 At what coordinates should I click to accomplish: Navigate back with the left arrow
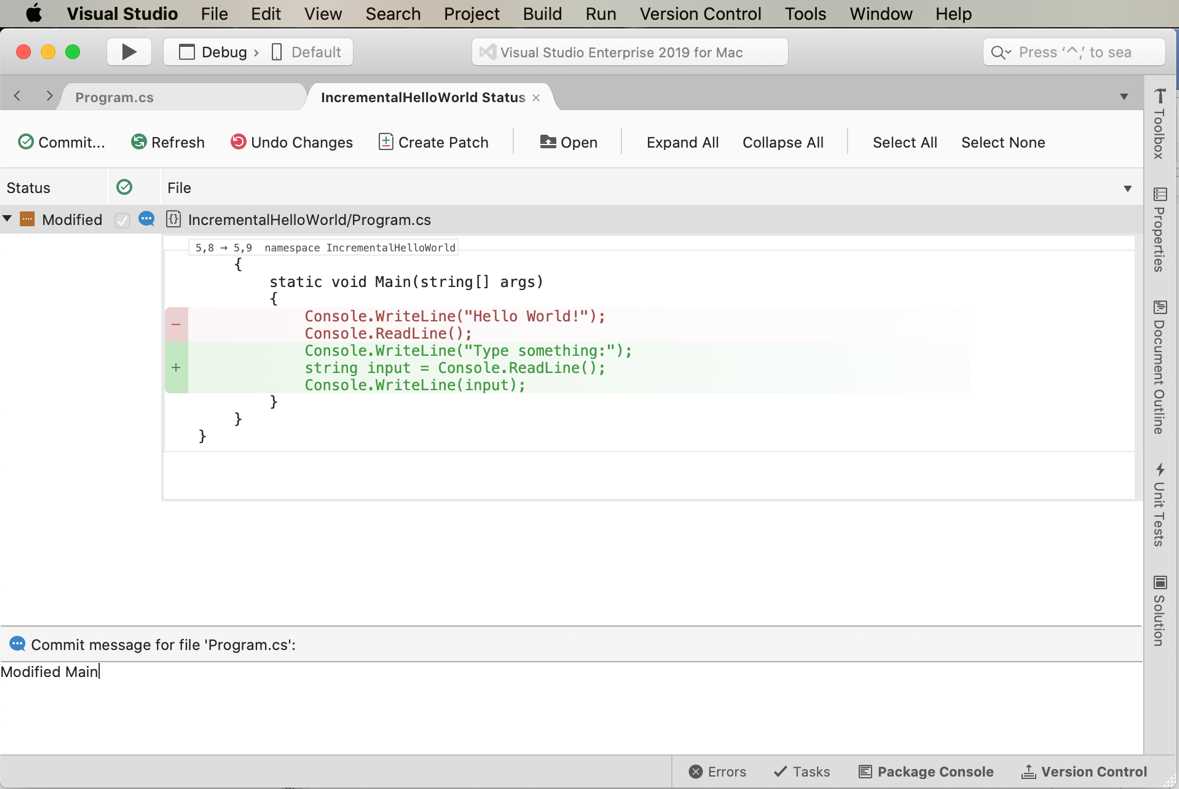(x=17, y=96)
